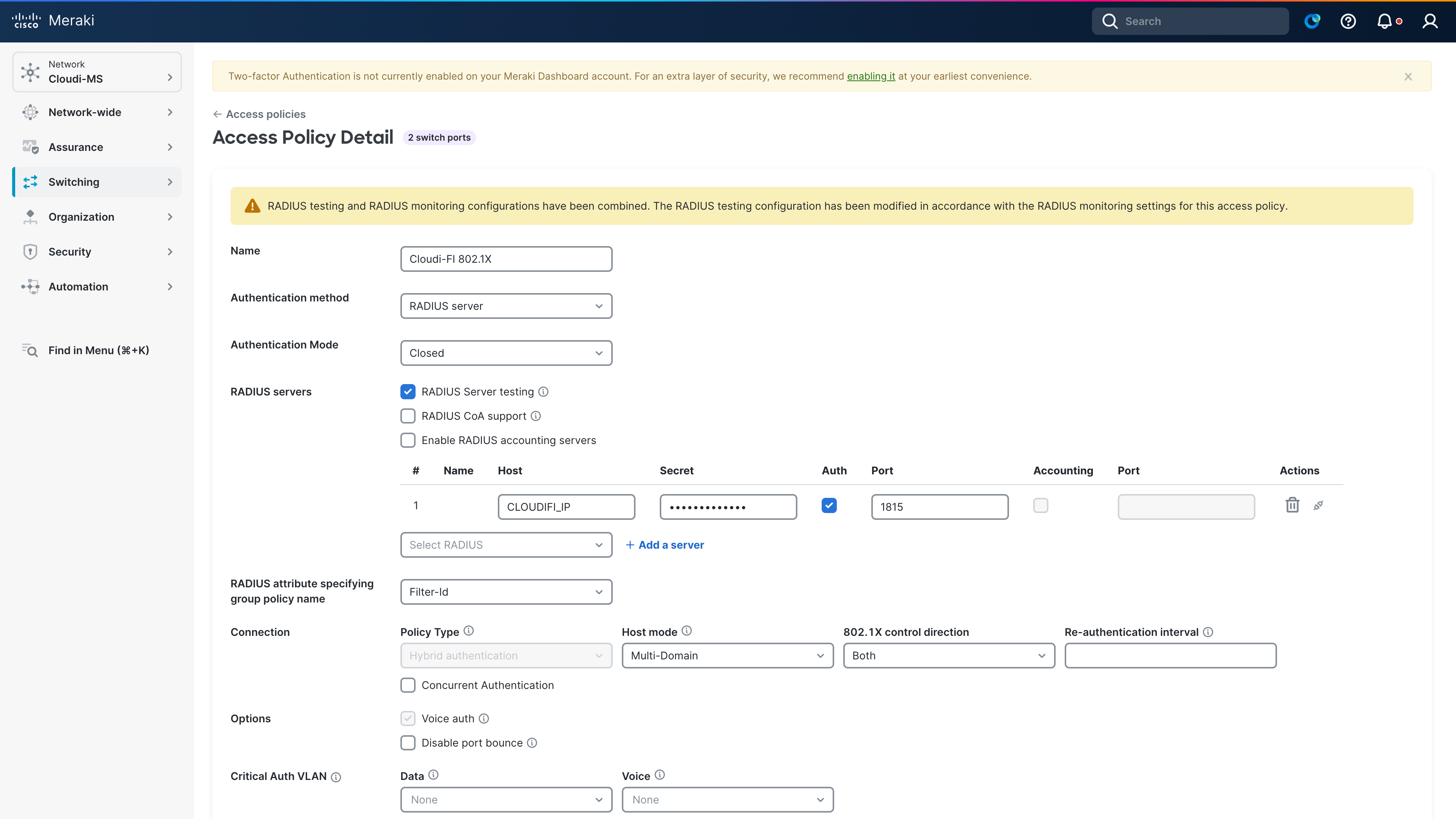Click the 2 switch ports badge
Screen dimensions: 1456x819
pos(439,137)
